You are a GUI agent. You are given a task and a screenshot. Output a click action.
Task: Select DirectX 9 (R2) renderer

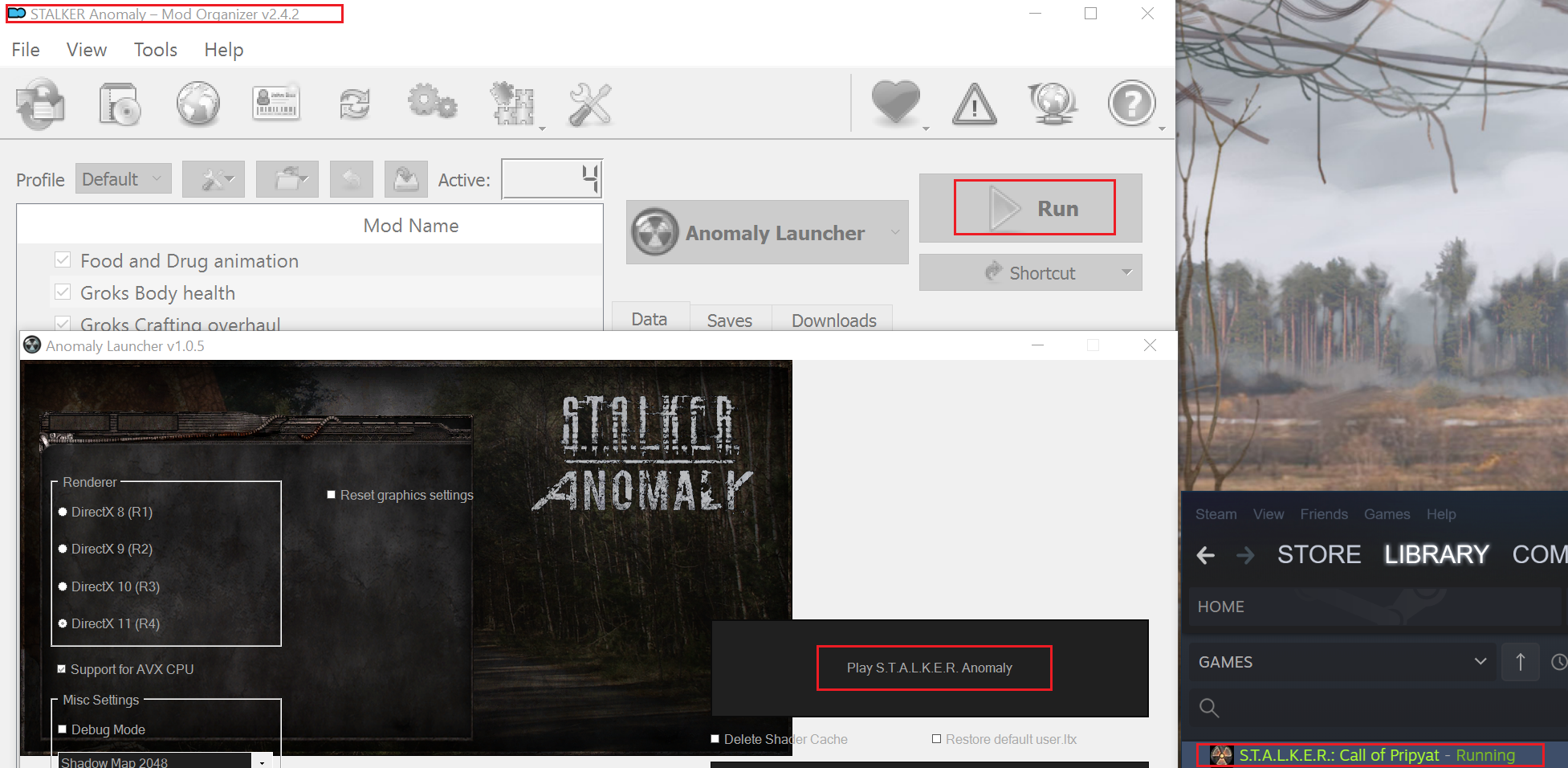63,549
